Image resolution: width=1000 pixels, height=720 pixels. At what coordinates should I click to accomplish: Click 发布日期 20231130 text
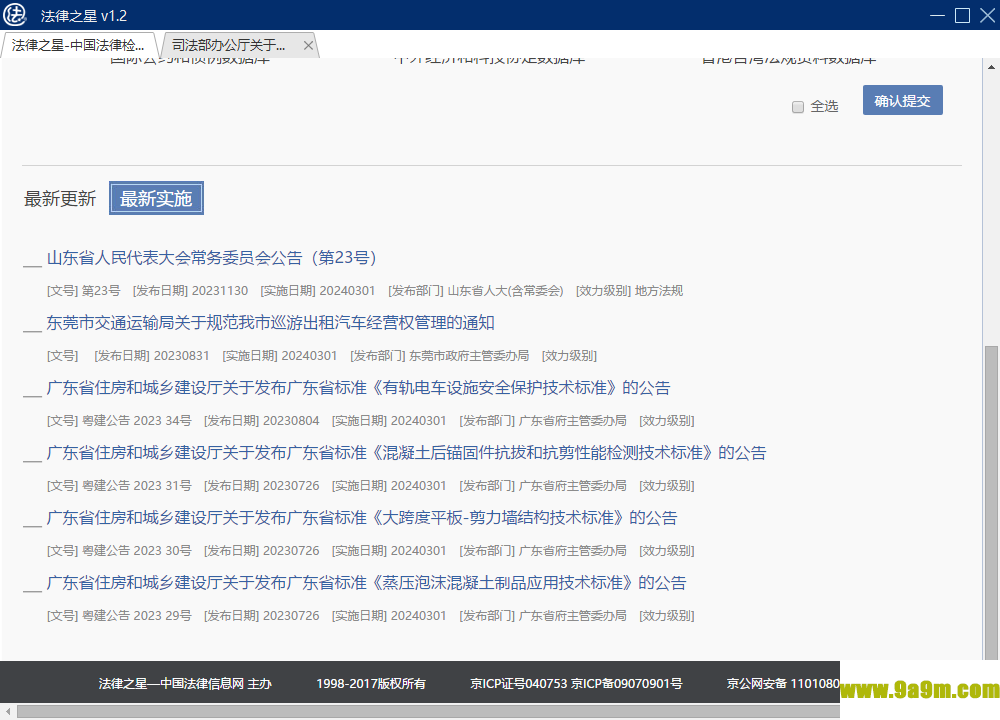coord(190,291)
